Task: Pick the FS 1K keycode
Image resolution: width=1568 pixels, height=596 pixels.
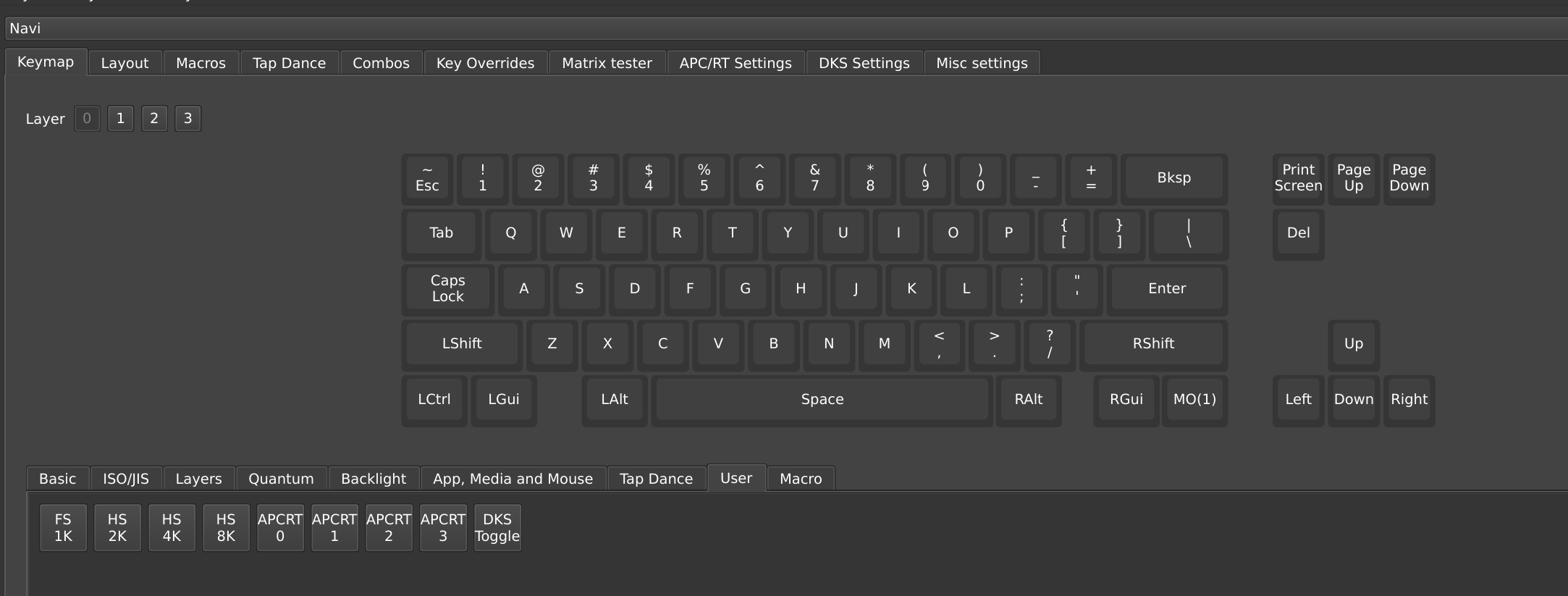Action: [x=63, y=527]
